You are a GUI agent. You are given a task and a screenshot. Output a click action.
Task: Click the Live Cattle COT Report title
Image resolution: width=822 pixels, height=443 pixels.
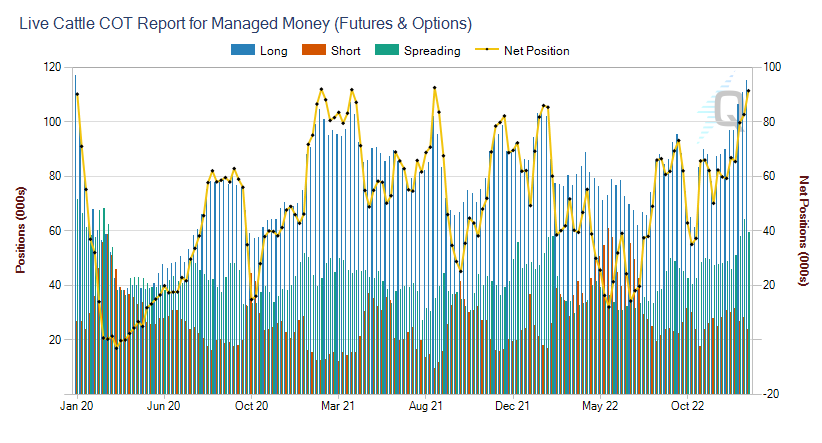(x=245, y=24)
